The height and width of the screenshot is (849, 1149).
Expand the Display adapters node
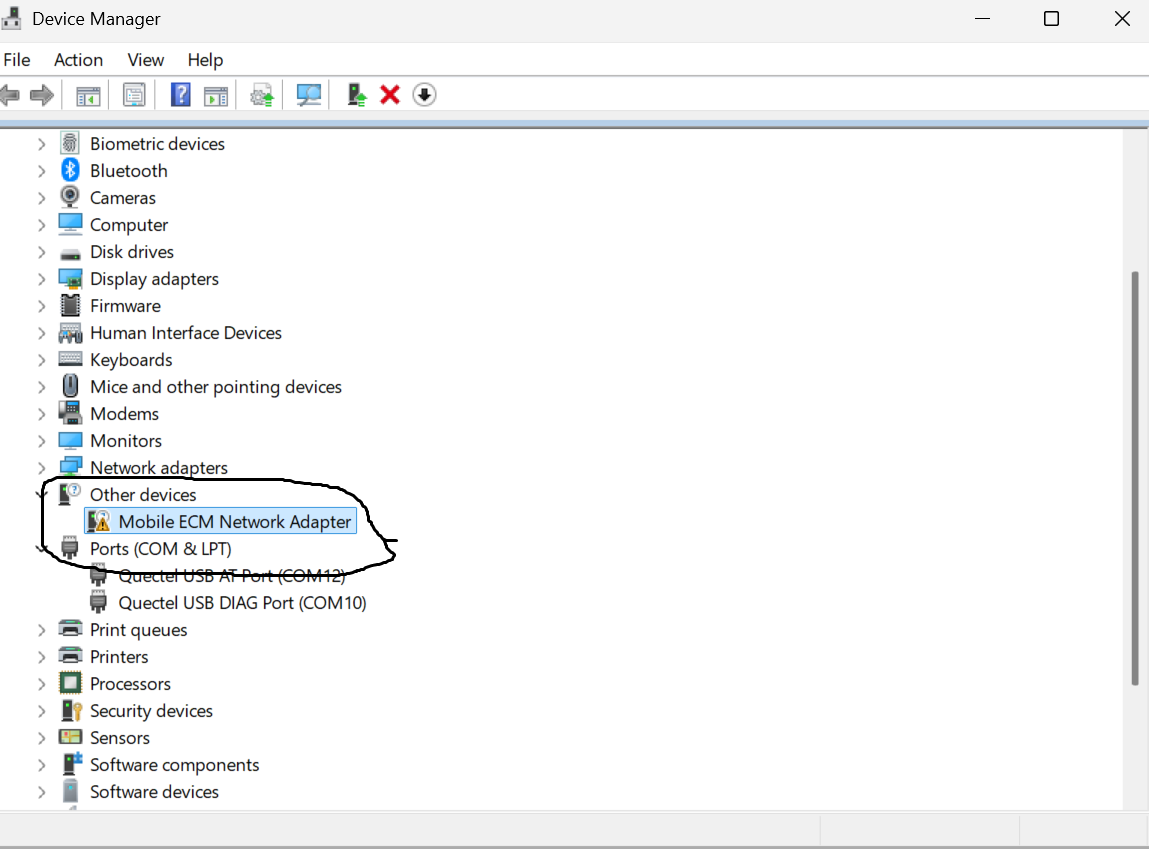click(x=41, y=279)
